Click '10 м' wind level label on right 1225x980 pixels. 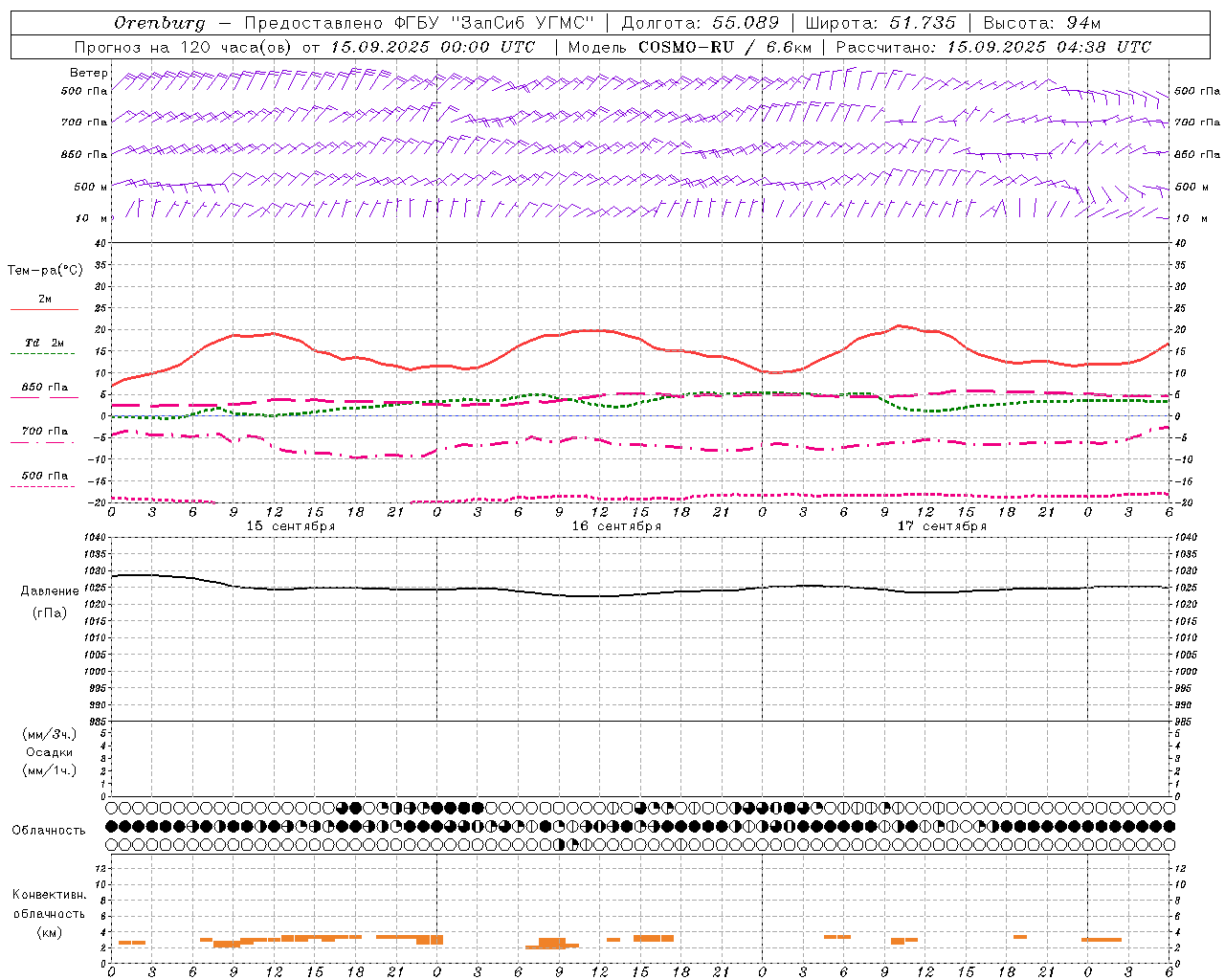tap(1192, 218)
